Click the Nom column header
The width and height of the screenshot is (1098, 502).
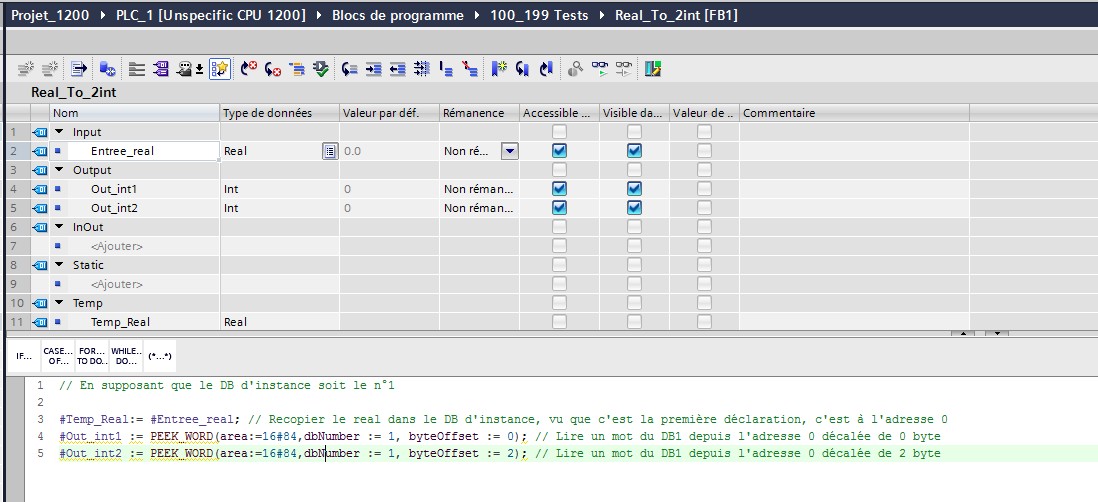click(x=134, y=113)
